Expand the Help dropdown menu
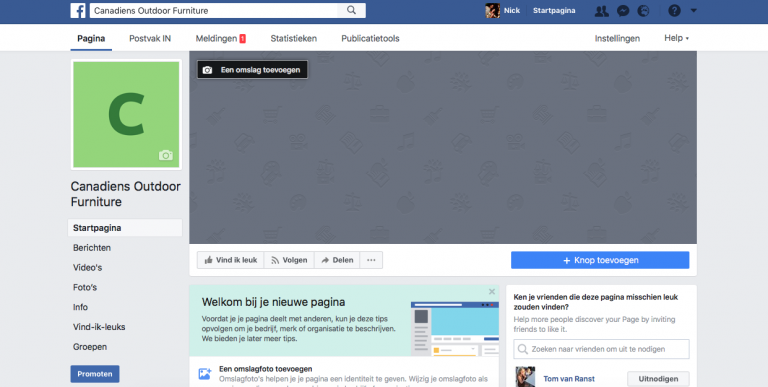The width and height of the screenshot is (768, 387). [x=676, y=38]
